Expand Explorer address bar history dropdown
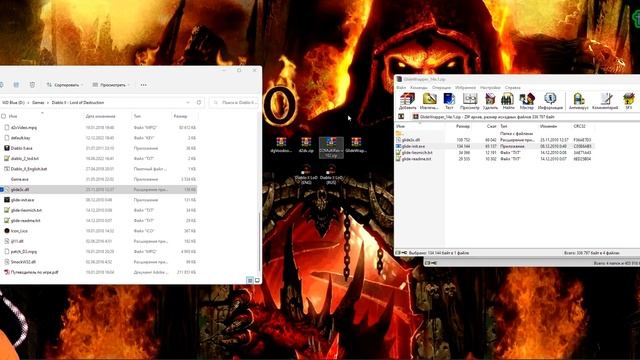Screen dimensions: 640x360 (x=188, y=102)
